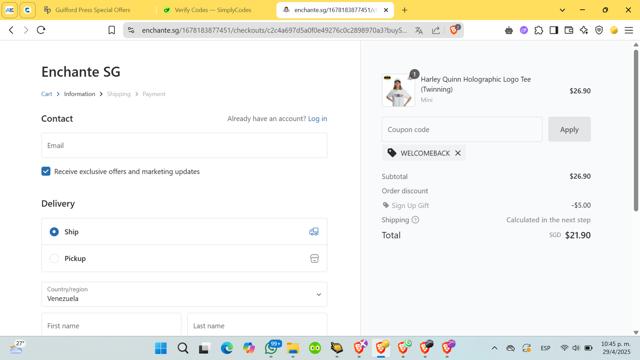Open taskbar search magnifier
Image resolution: width=640 pixels, height=360 pixels.
183,348
